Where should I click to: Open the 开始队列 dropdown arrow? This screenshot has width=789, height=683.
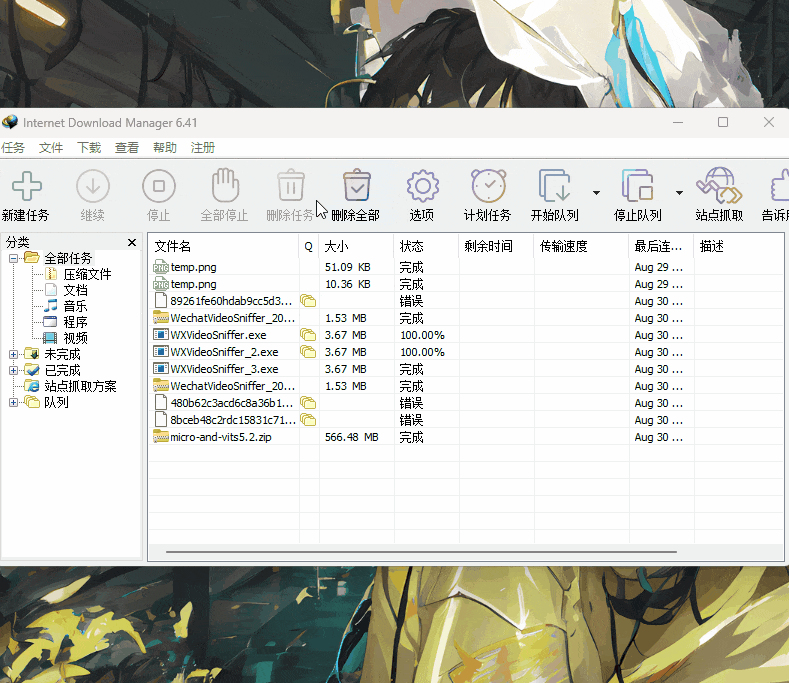(596, 193)
